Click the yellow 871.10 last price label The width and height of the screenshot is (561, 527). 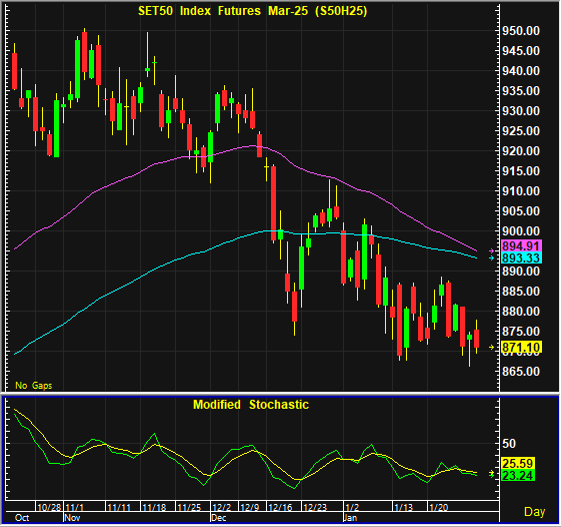tap(522, 347)
